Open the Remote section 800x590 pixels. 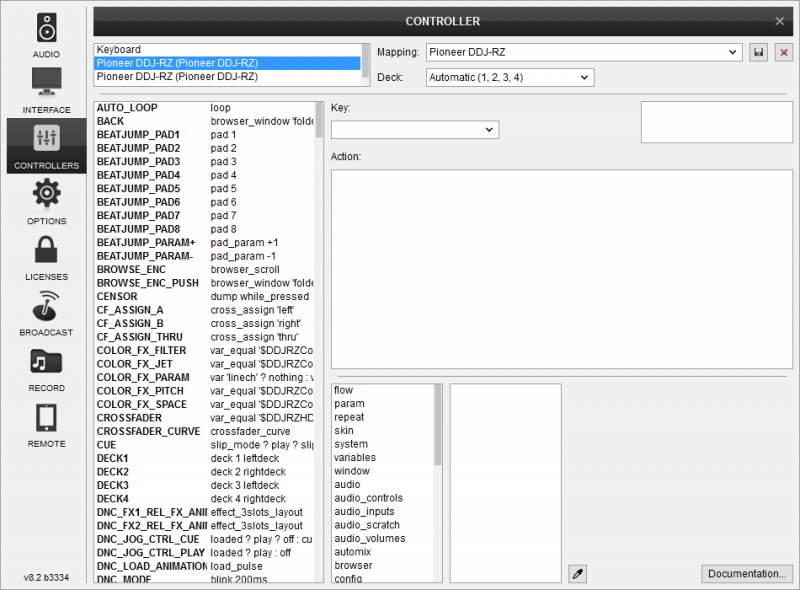46,425
